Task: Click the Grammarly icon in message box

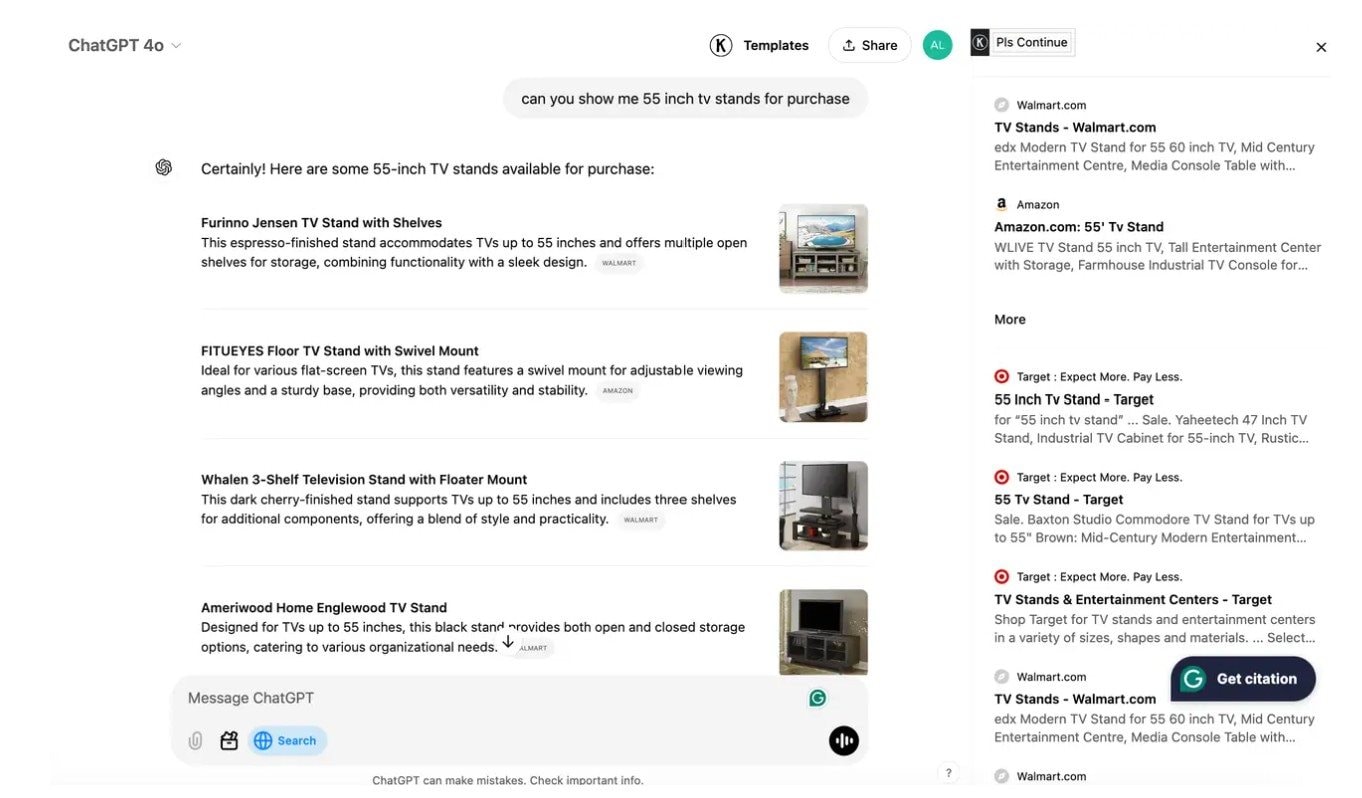Action: click(x=817, y=698)
